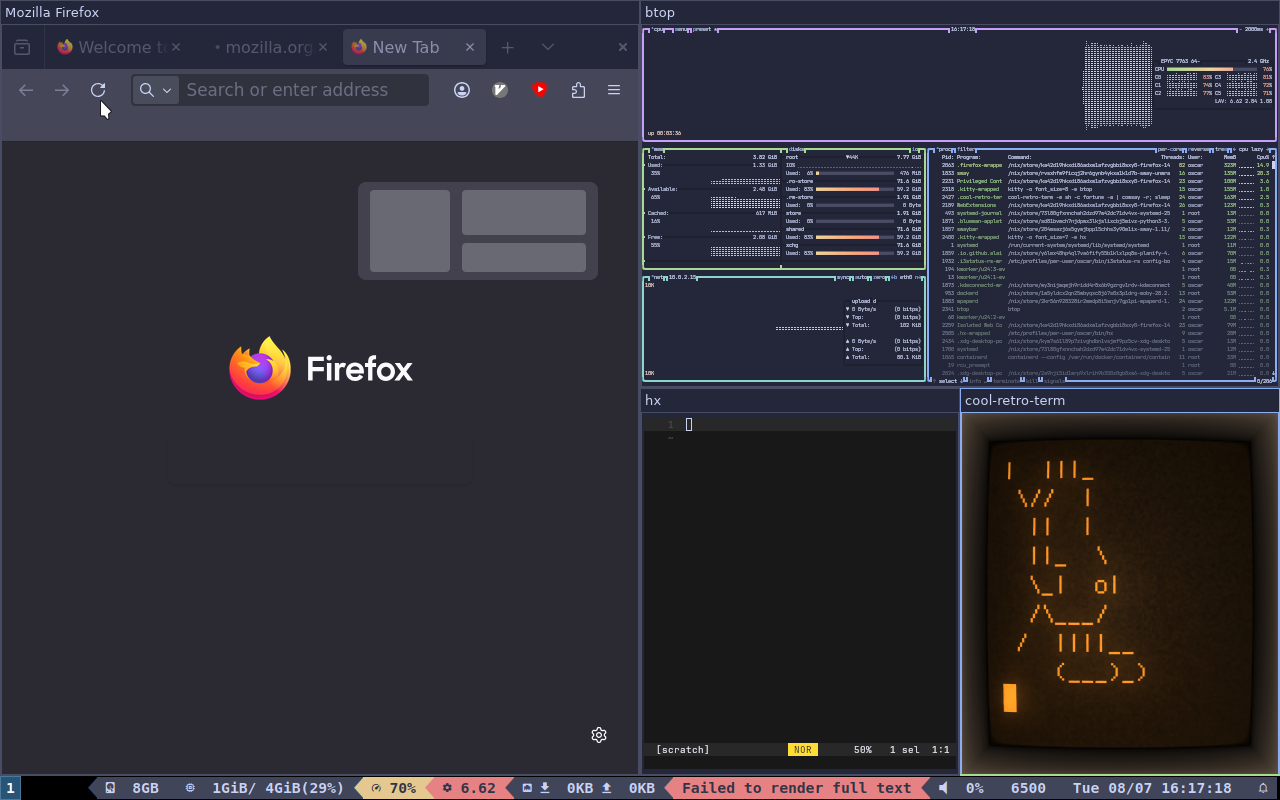Screen dimensions: 1280x800
Task: Click the CPU load 6.62 status block
Action: pyautogui.click(x=469, y=788)
